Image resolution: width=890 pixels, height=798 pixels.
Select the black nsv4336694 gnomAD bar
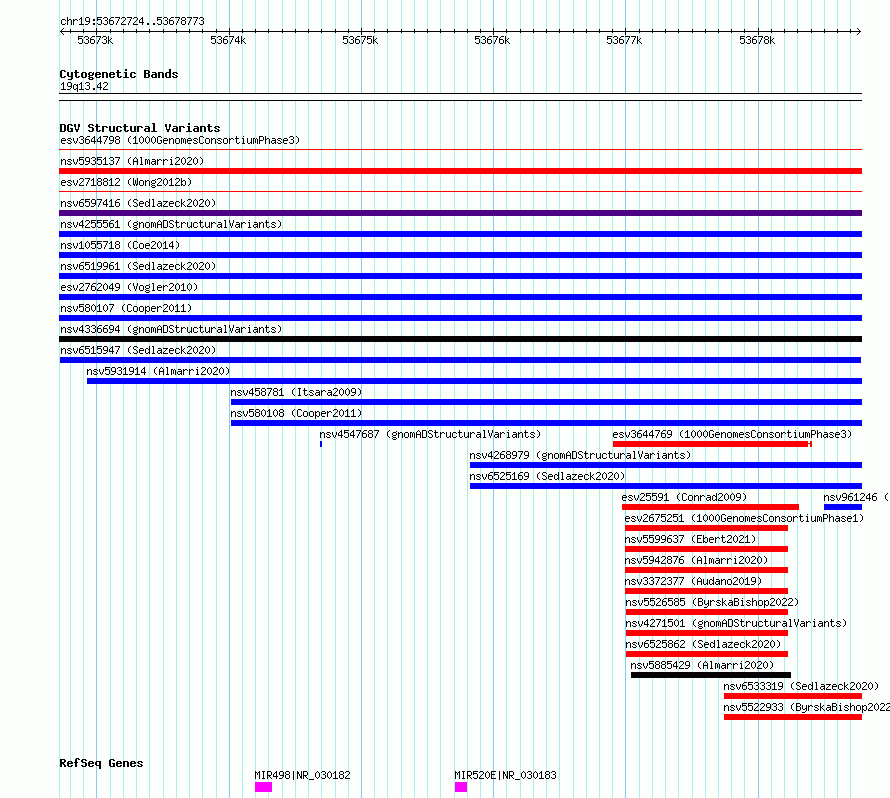point(460,339)
